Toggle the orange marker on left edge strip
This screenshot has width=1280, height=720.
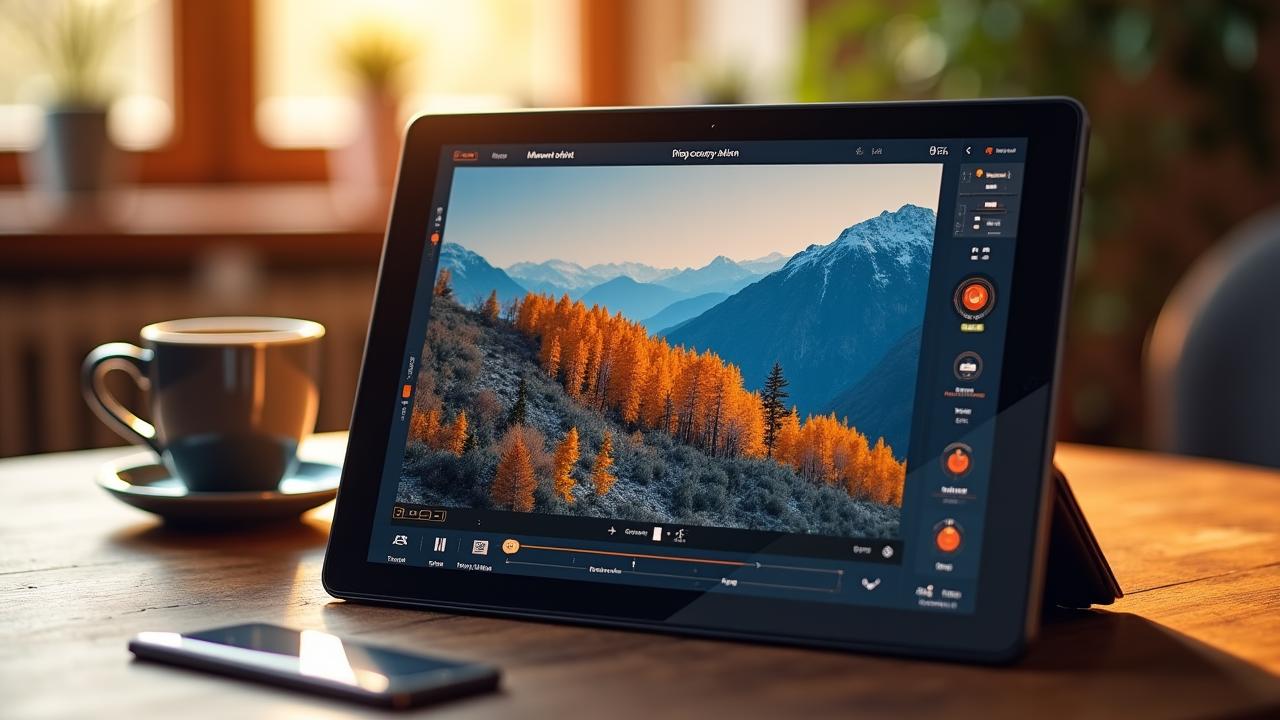point(406,392)
